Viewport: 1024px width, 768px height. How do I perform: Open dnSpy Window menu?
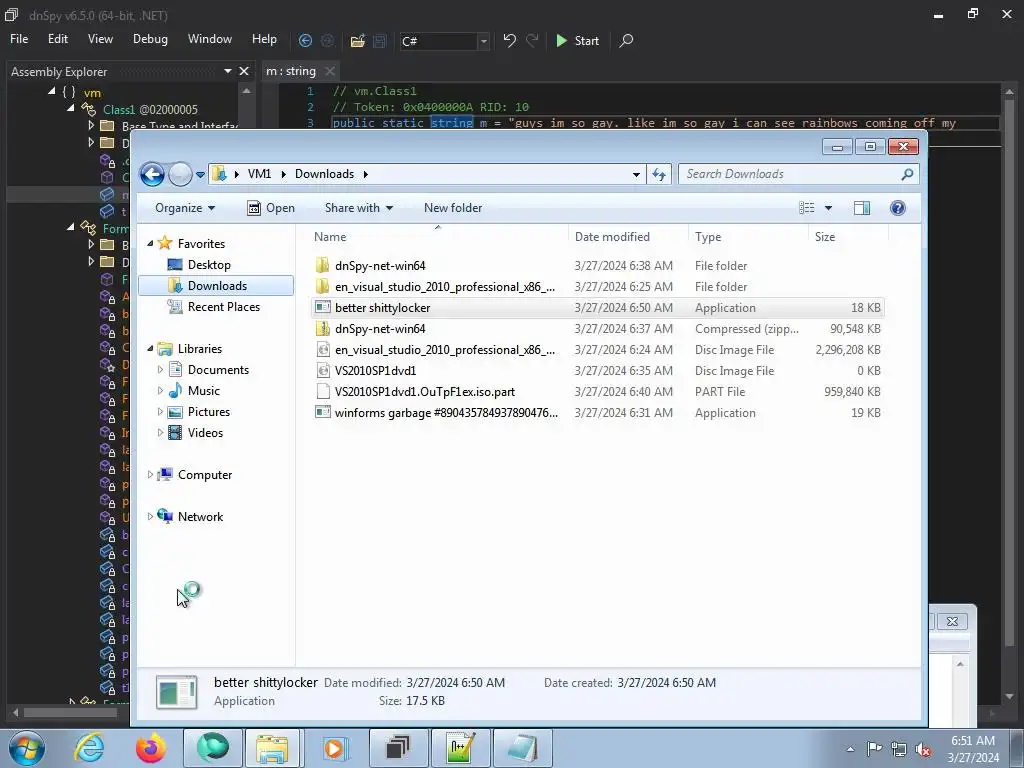coord(210,39)
